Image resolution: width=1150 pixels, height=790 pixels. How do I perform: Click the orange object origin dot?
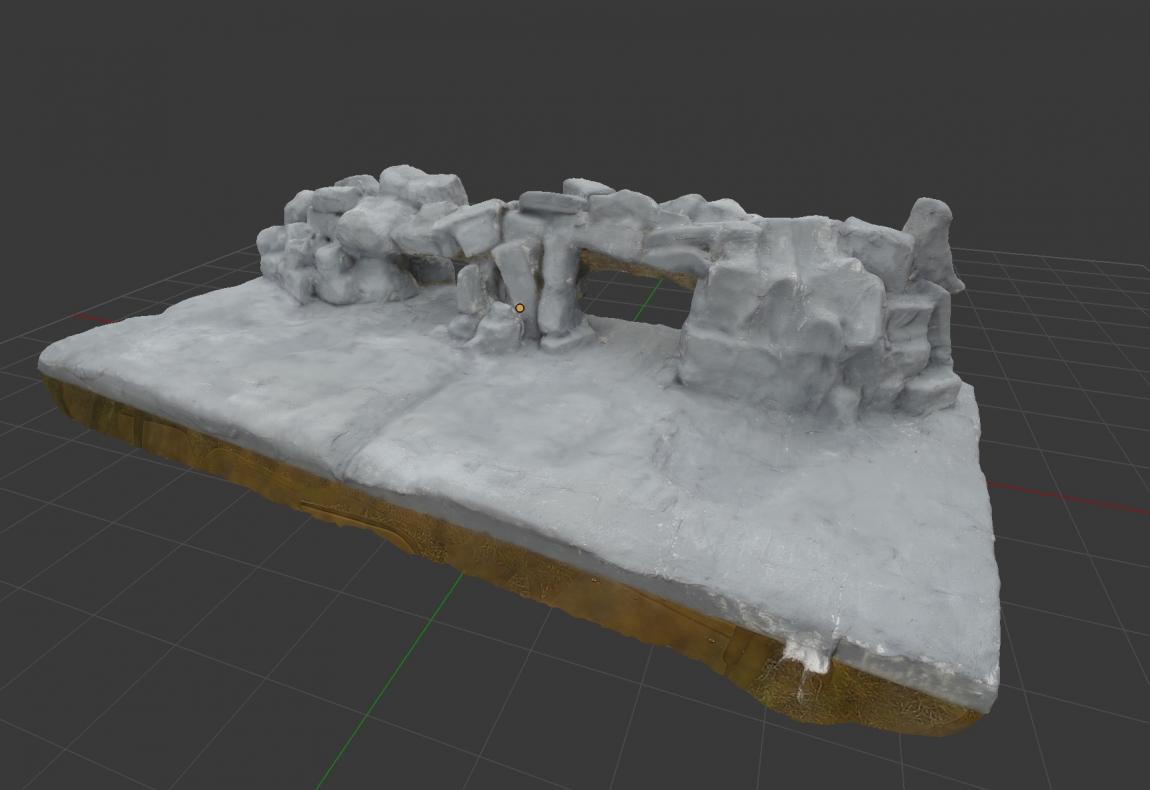point(520,309)
